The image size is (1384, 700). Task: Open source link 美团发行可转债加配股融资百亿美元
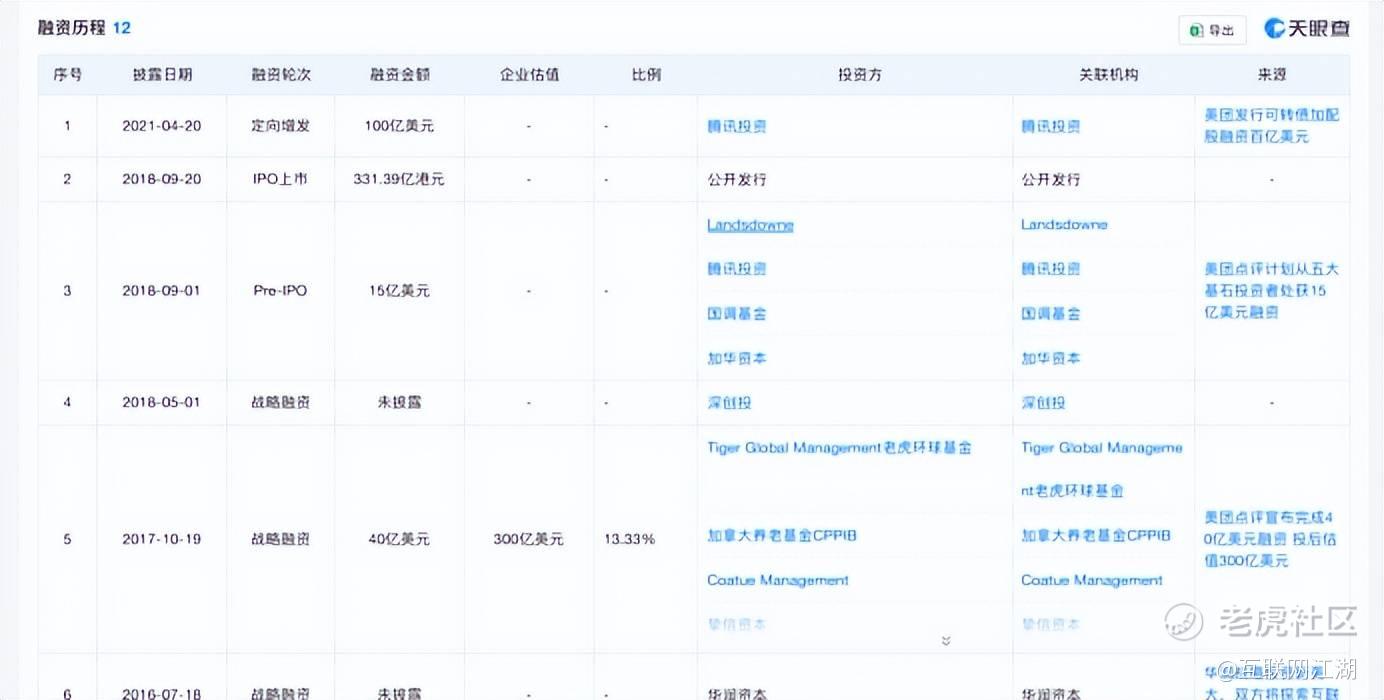1271,126
